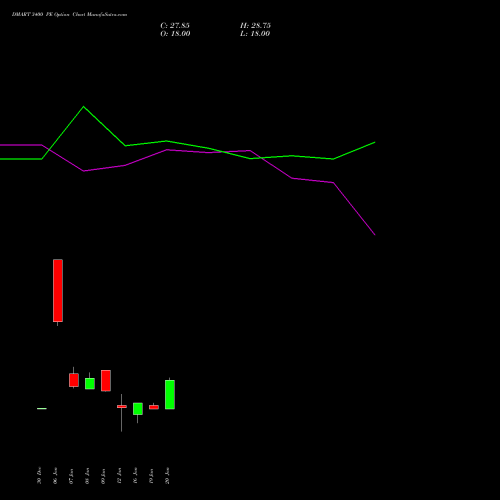Click the falling end of the purple indicator line
This screenshot has height=500, width=500.
point(375,235)
